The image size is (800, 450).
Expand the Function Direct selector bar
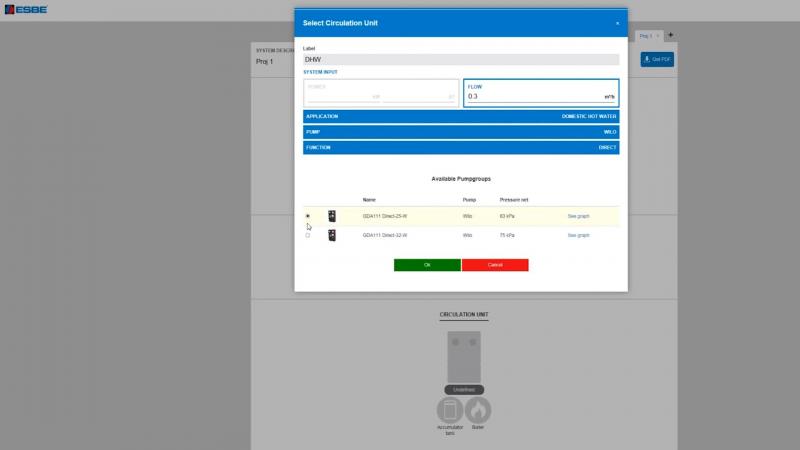pyautogui.click(x=461, y=148)
